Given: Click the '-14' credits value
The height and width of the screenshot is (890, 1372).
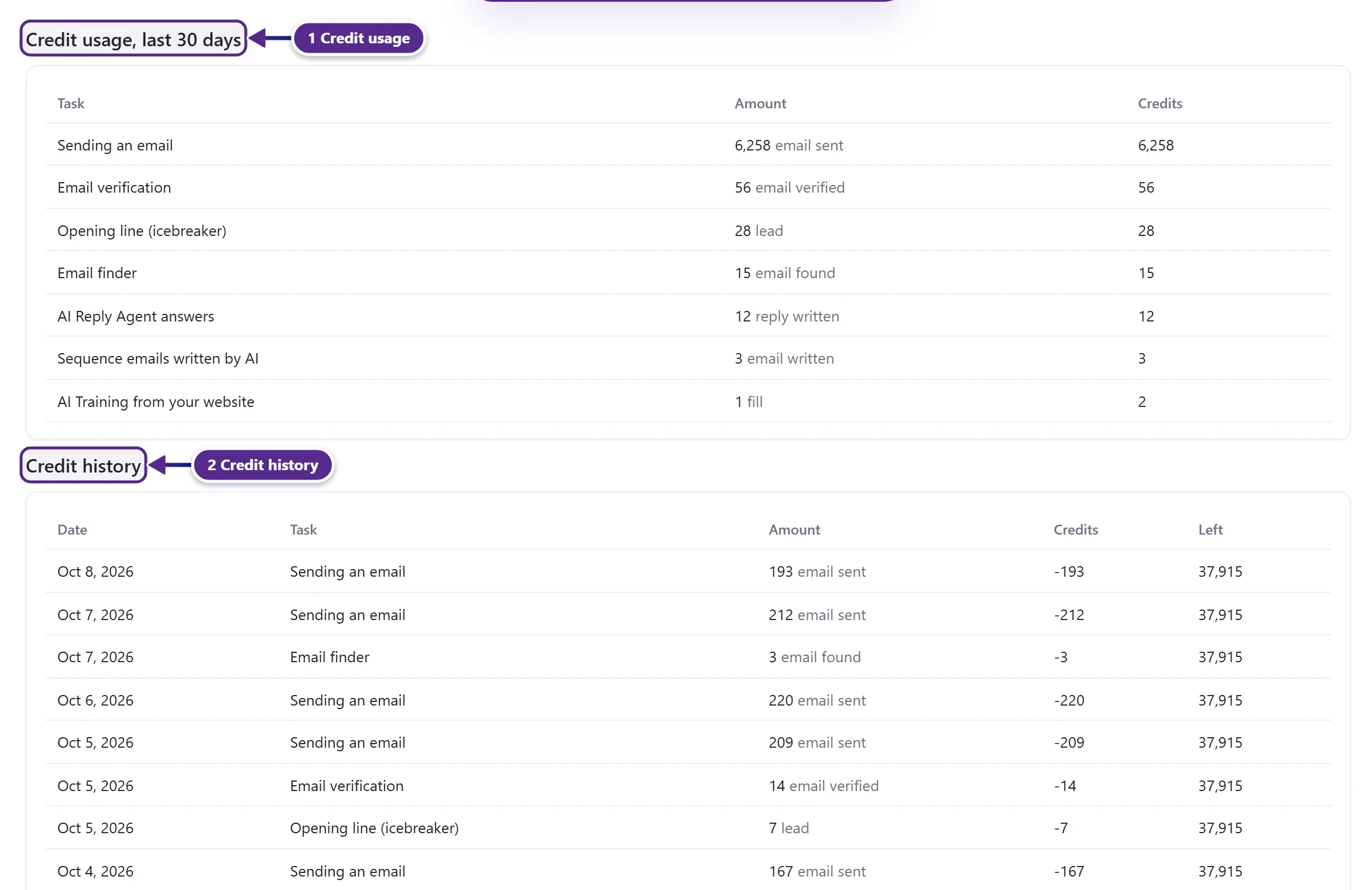Looking at the screenshot, I should (1065, 786).
